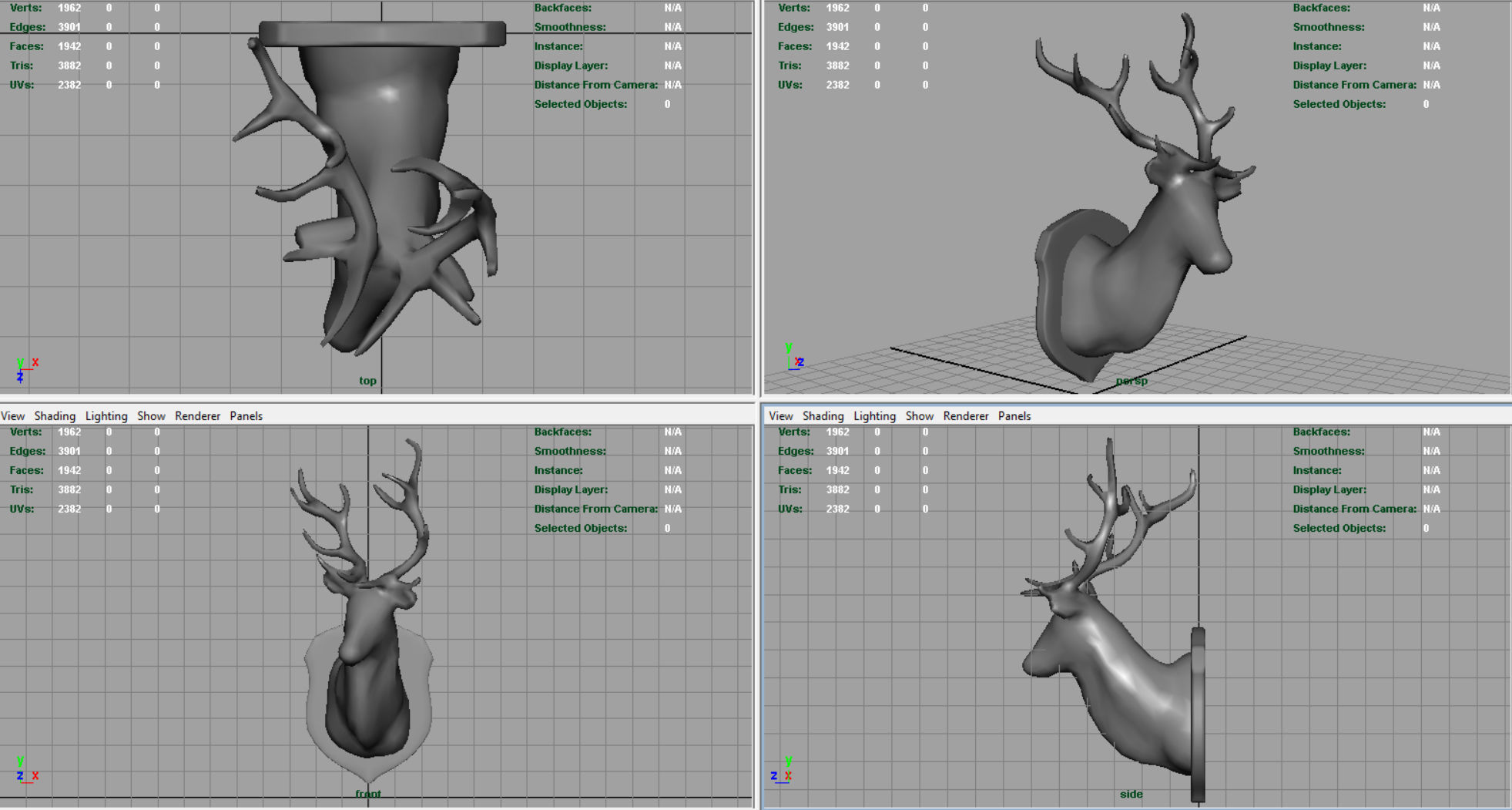This screenshot has width=1512, height=810.
Task: Click the 'side' view label
Action: 1131,794
